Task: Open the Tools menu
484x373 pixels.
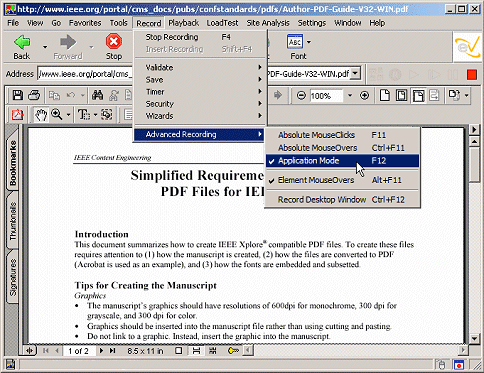Action: pos(118,23)
